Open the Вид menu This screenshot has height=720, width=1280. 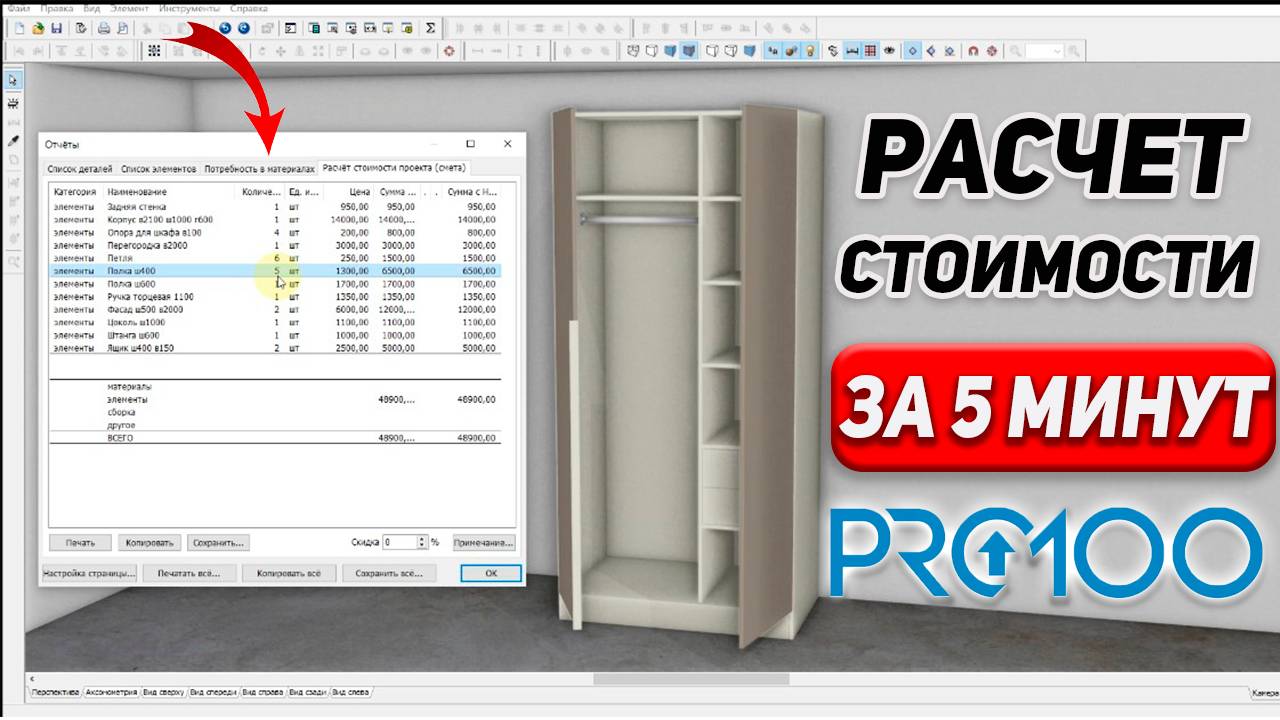tap(92, 8)
